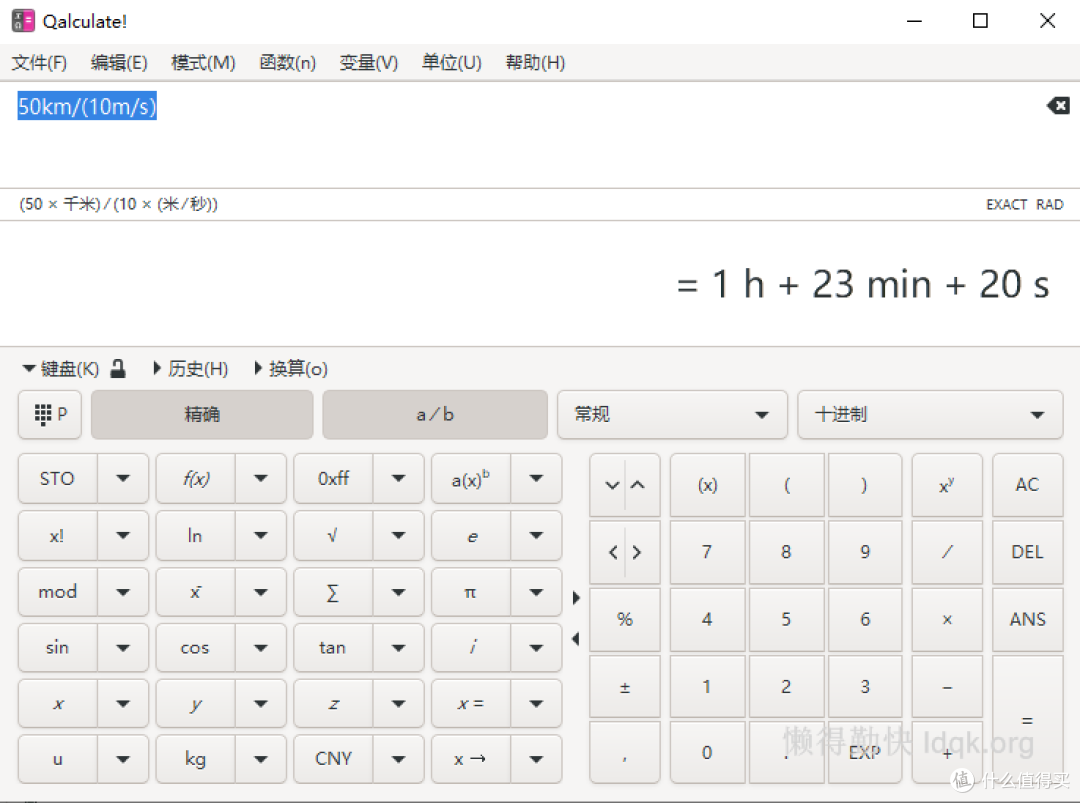Image resolution: width=1080 pixels, height=803 pixels.
Task: Expand the 换算(o) conversion panel
Action: [291, 369]
